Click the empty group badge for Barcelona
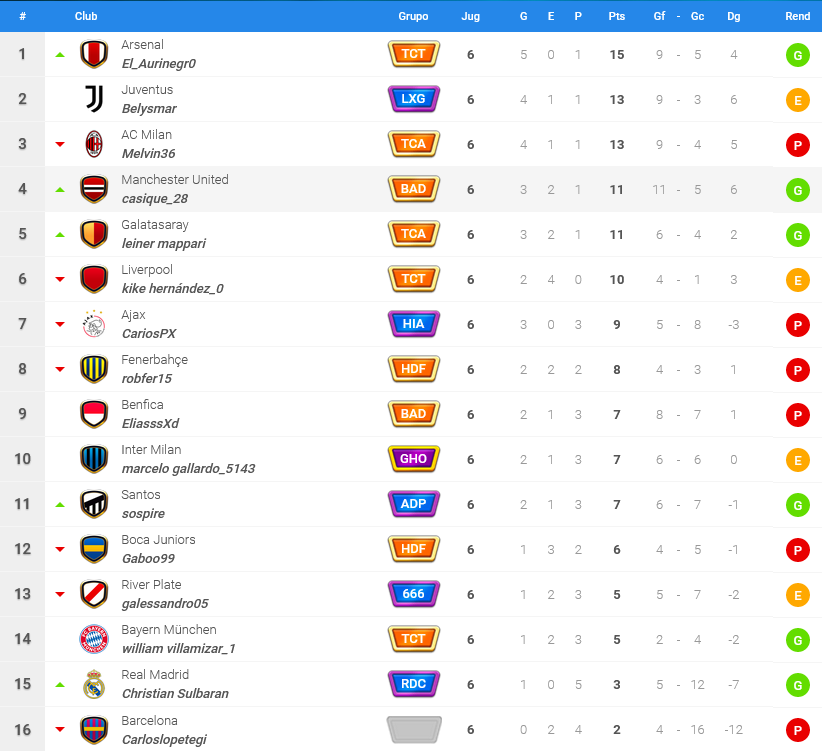 click(x=414, y=730)
